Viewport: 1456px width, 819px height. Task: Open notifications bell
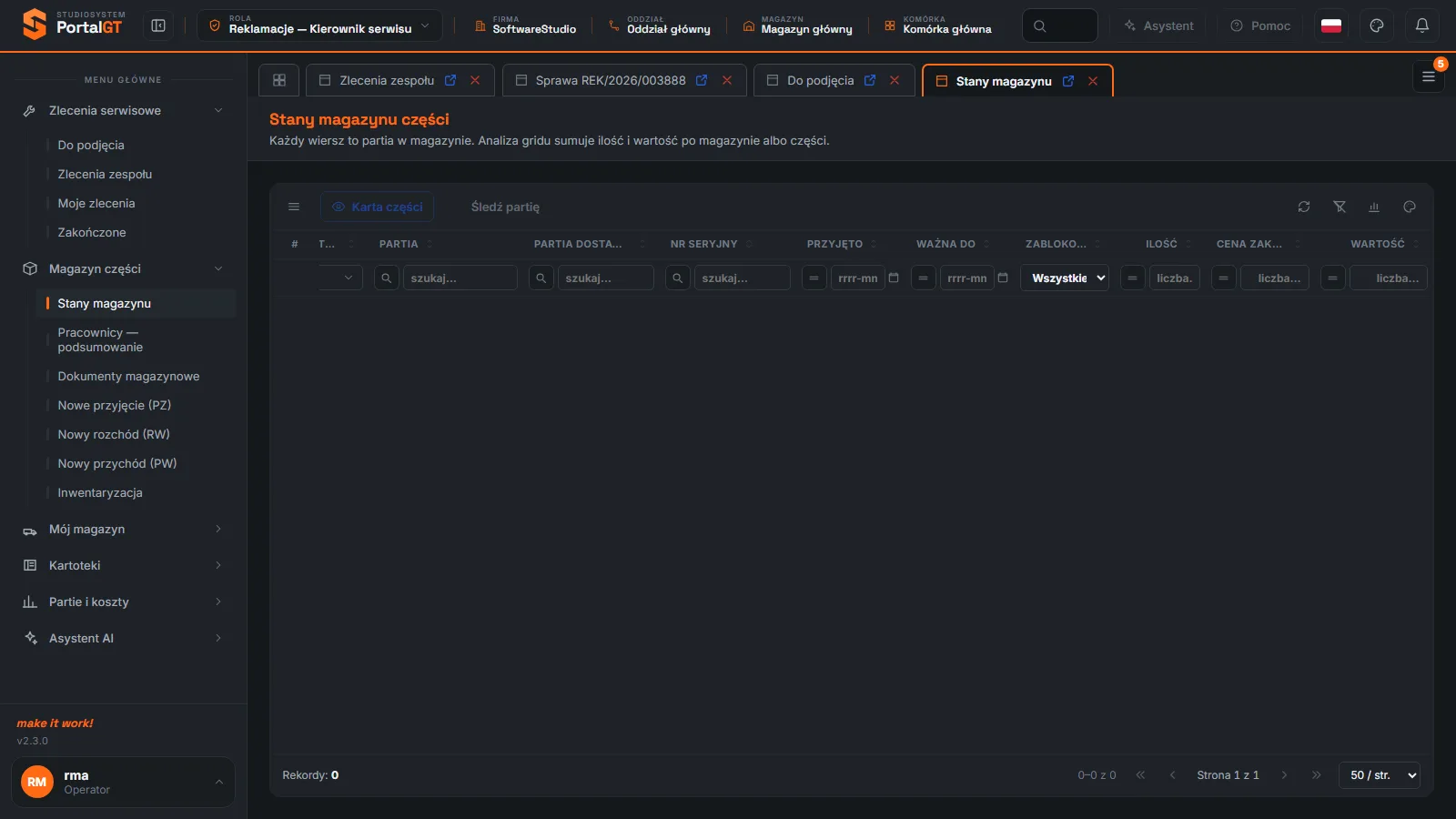(1422, 25)
